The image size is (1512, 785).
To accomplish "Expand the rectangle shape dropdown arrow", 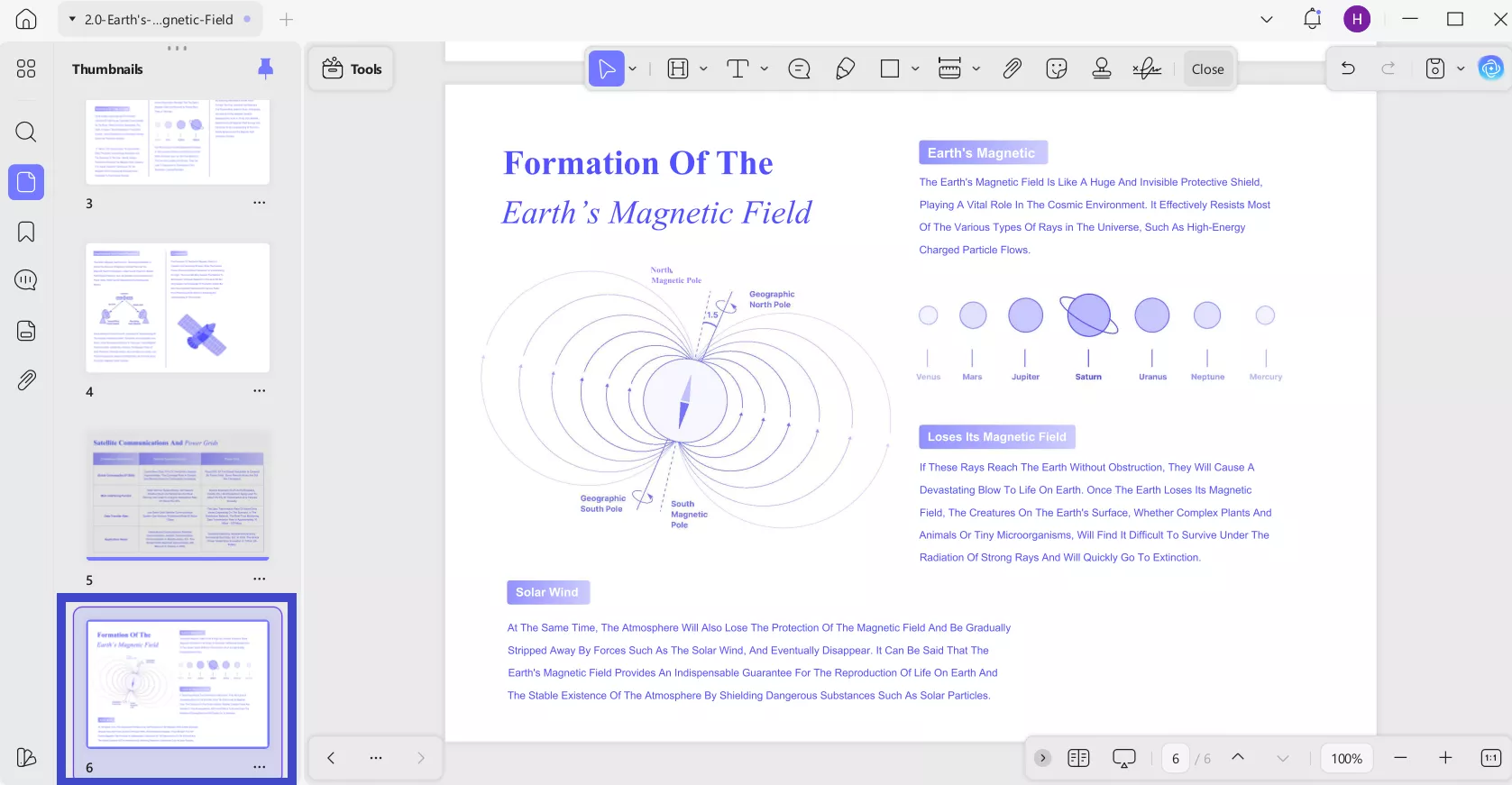I will pyautogui.click(x=915, y=69).
